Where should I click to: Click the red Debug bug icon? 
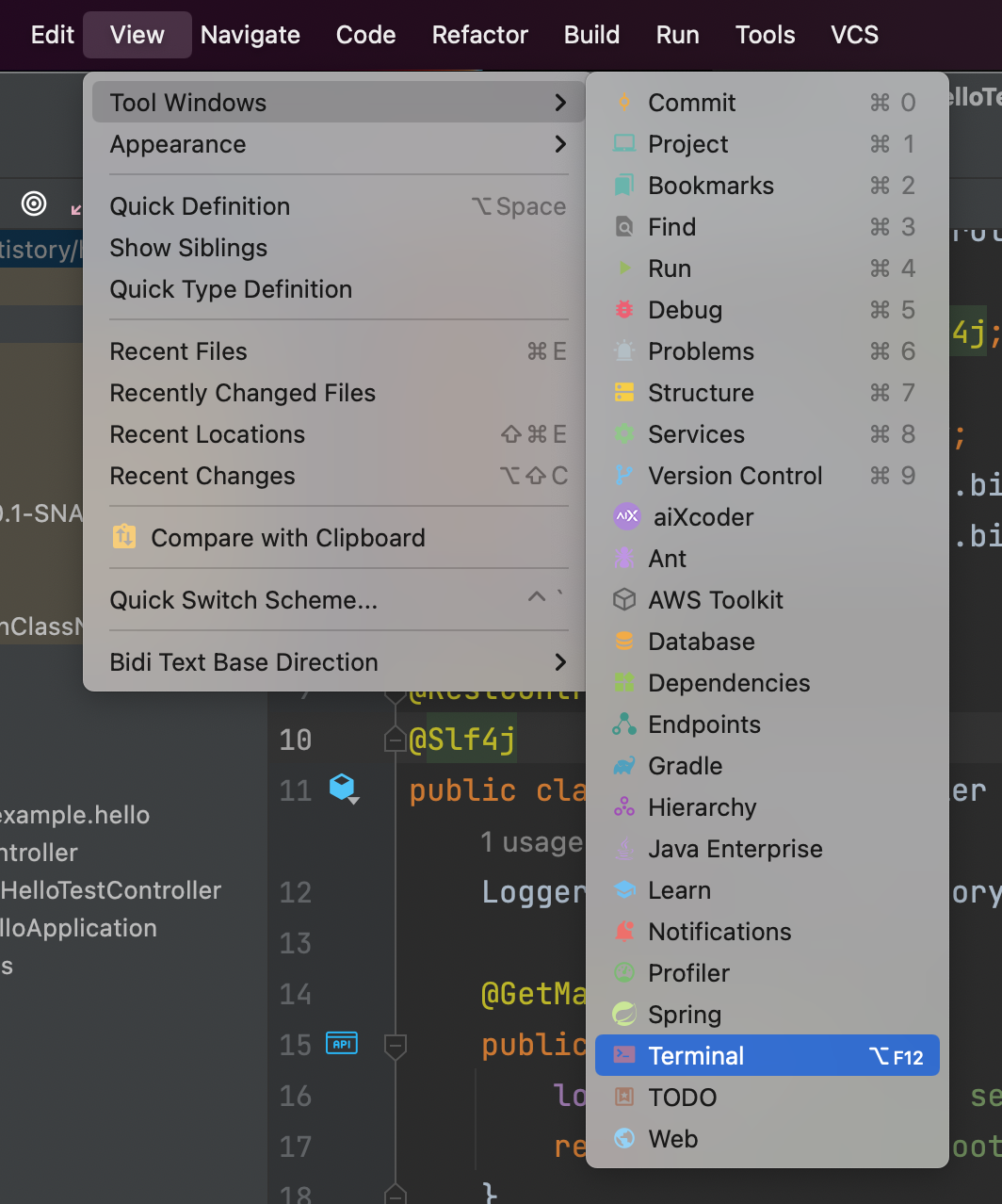coord(623,309)
